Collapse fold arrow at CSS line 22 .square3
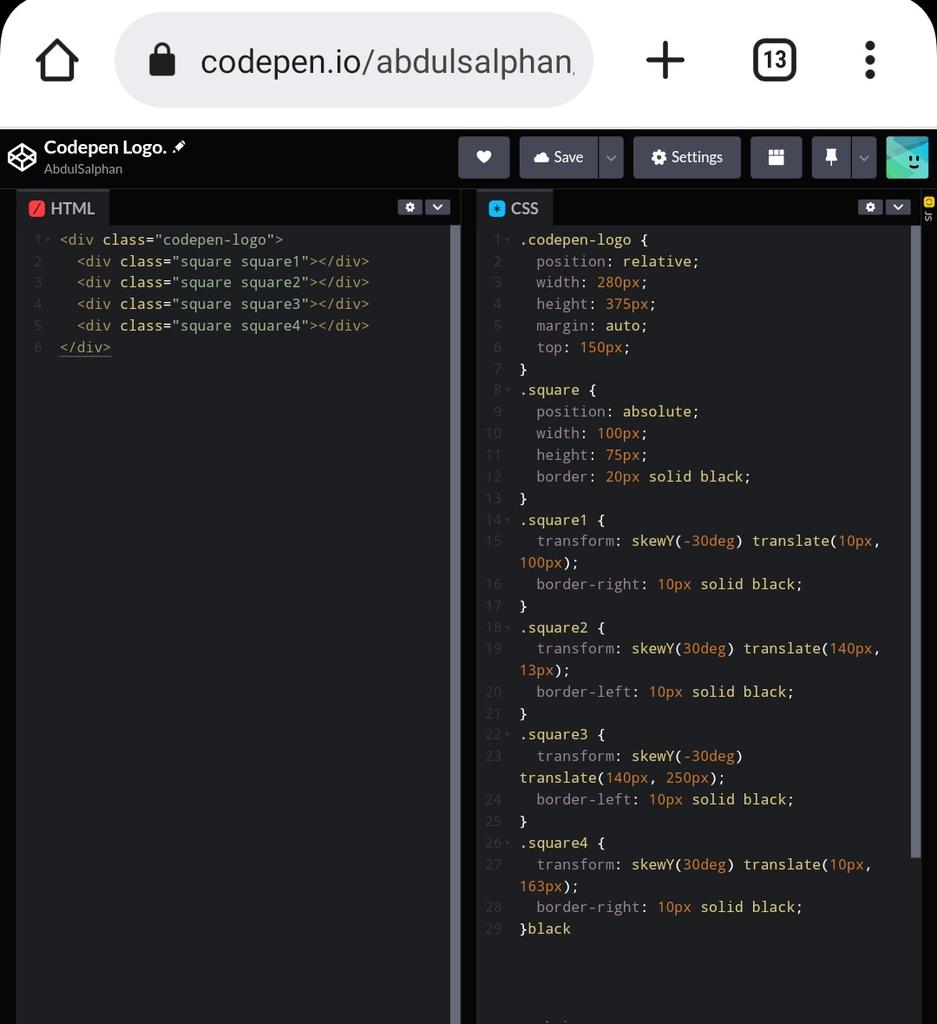 click(x=507, y=735)
